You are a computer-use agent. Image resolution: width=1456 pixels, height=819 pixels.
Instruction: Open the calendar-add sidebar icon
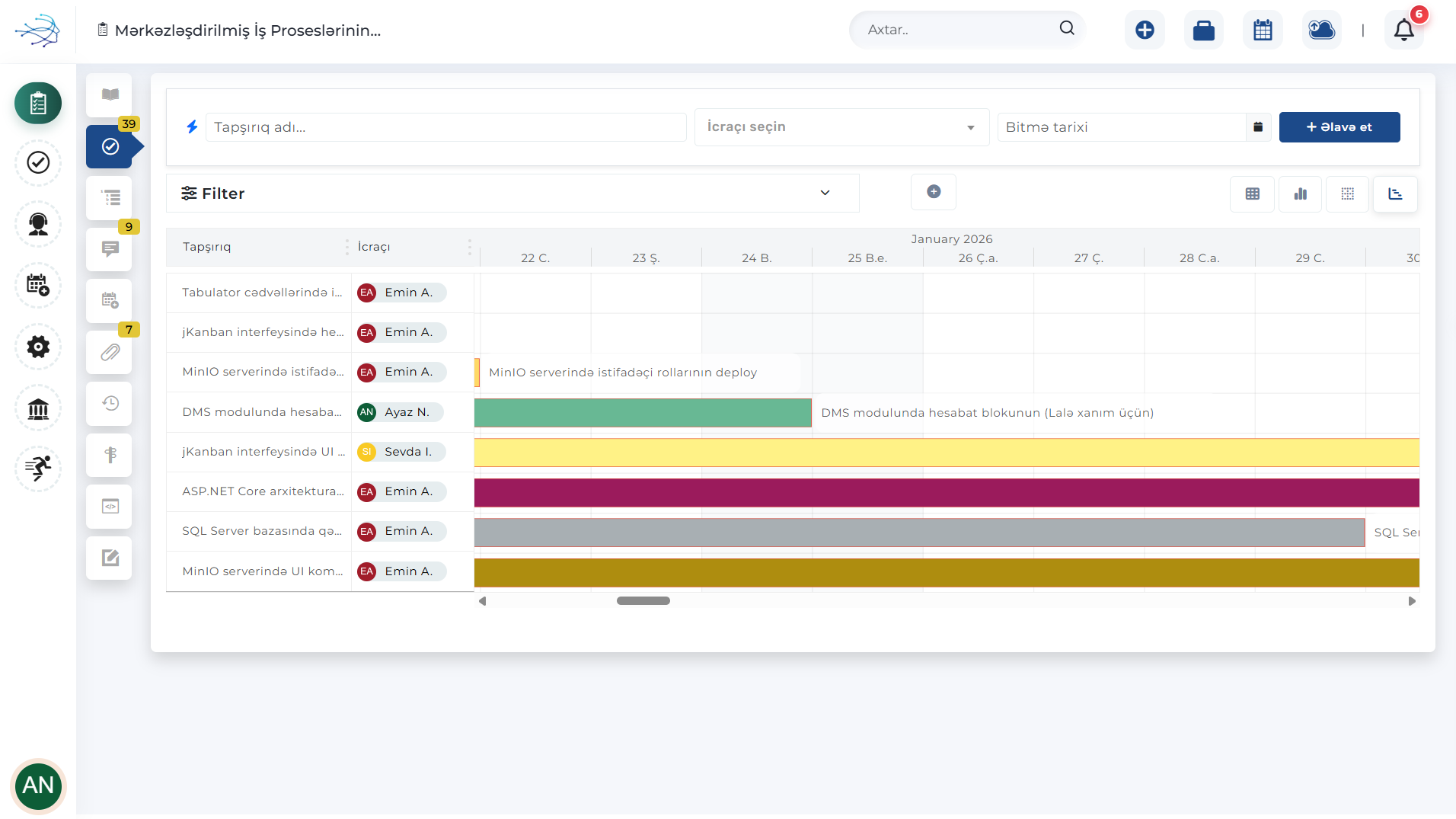click(x=38, y=285)
